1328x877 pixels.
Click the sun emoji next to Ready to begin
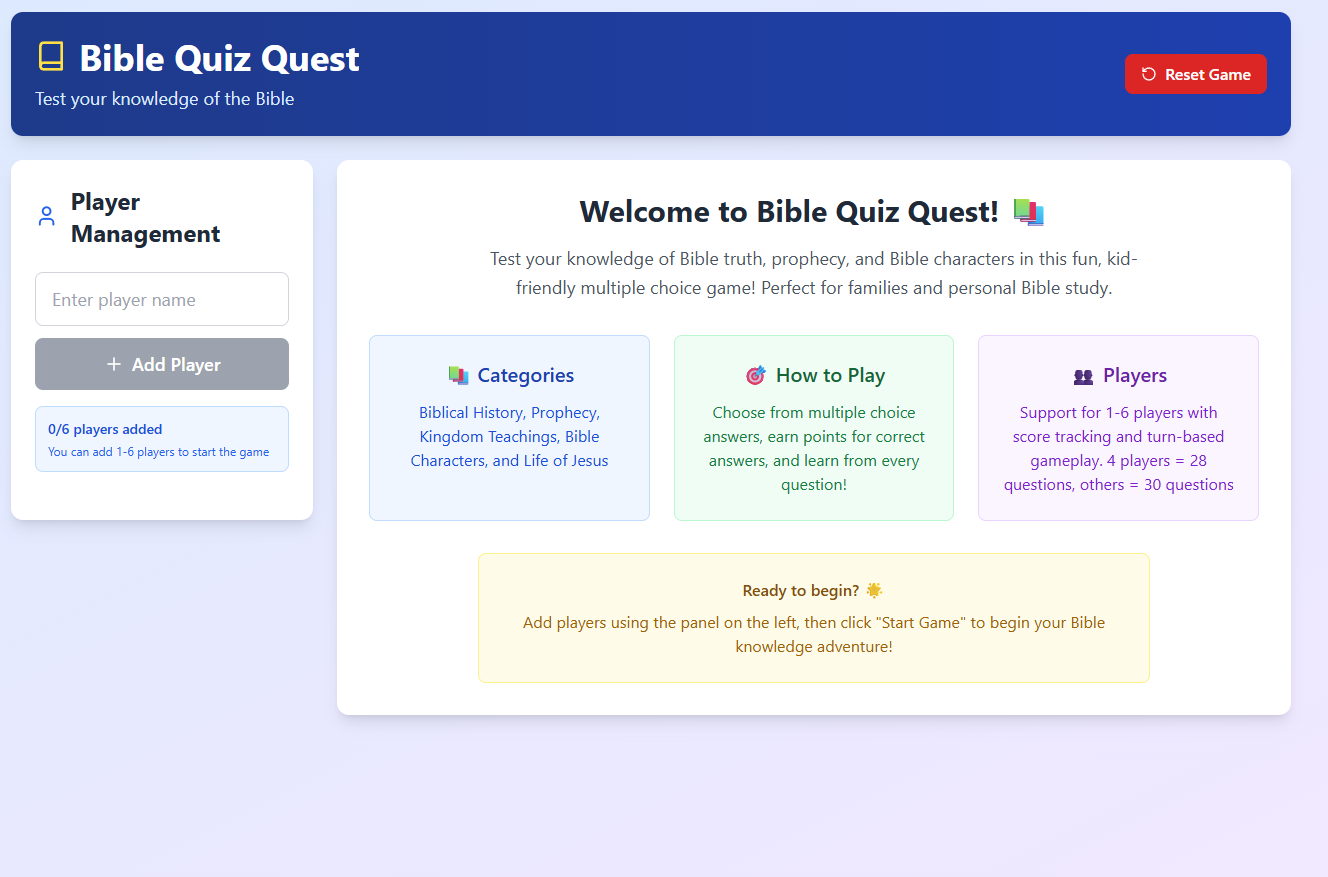(x=872, y=589)
